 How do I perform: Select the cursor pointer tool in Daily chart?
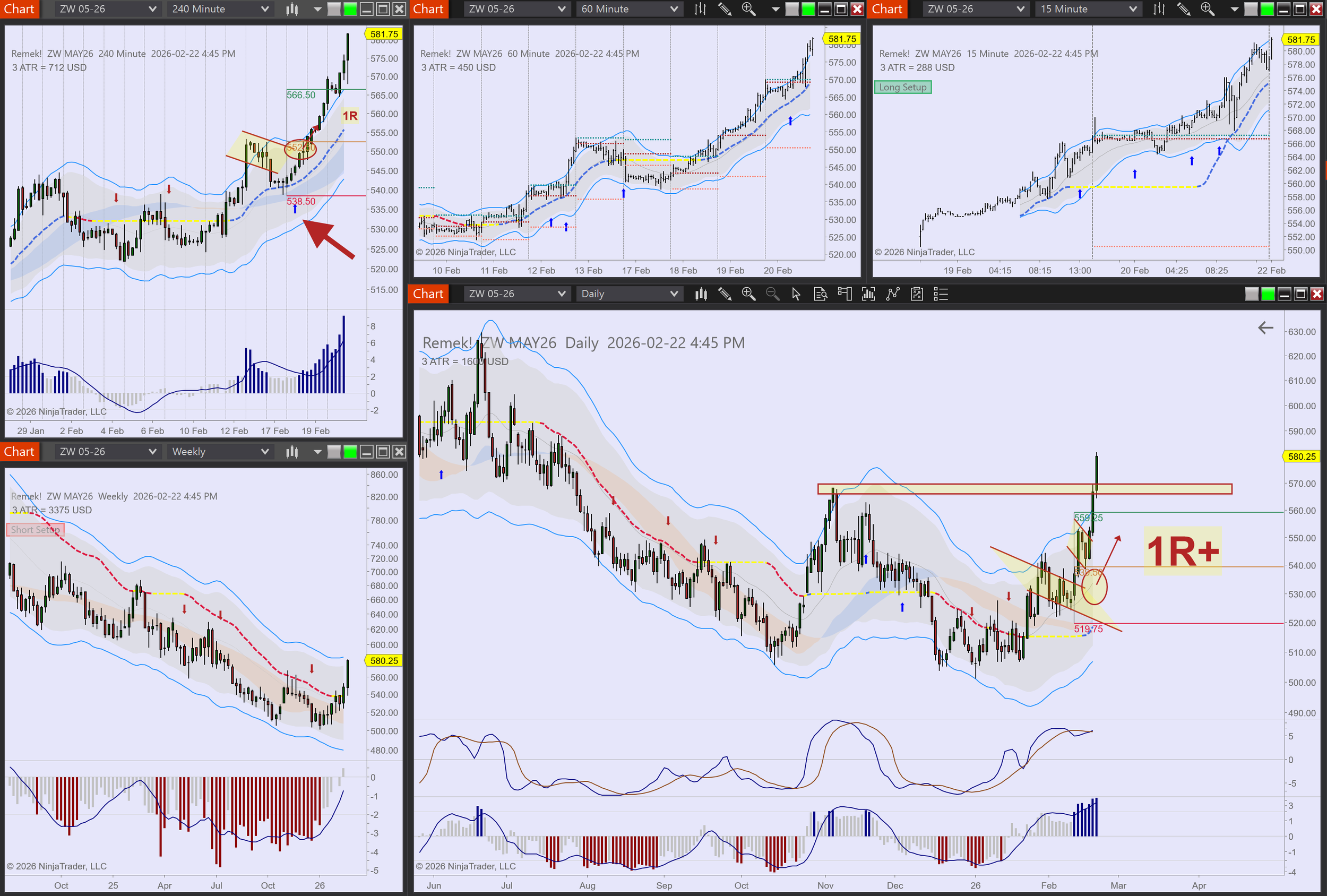796,294
